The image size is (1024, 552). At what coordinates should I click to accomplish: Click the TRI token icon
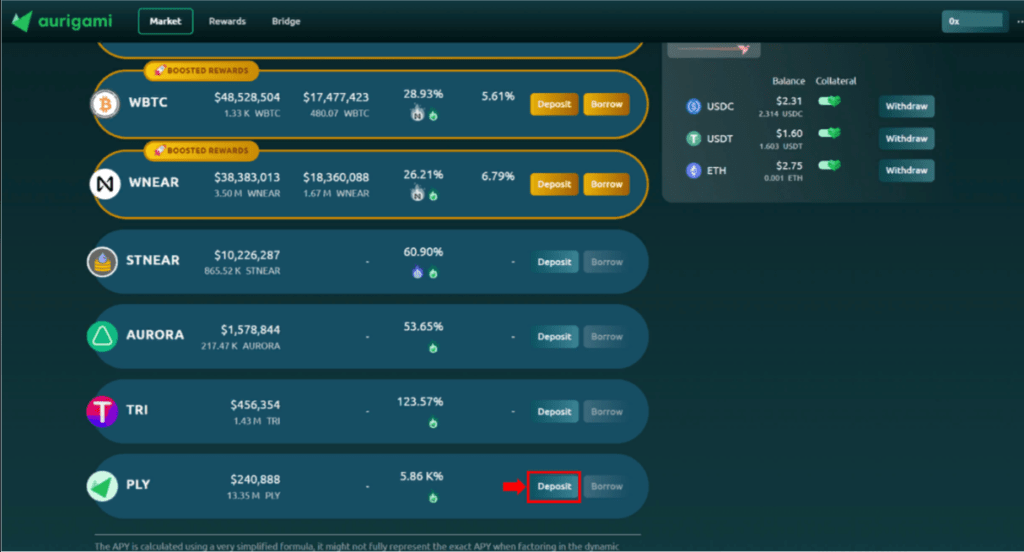coord(102,412)
